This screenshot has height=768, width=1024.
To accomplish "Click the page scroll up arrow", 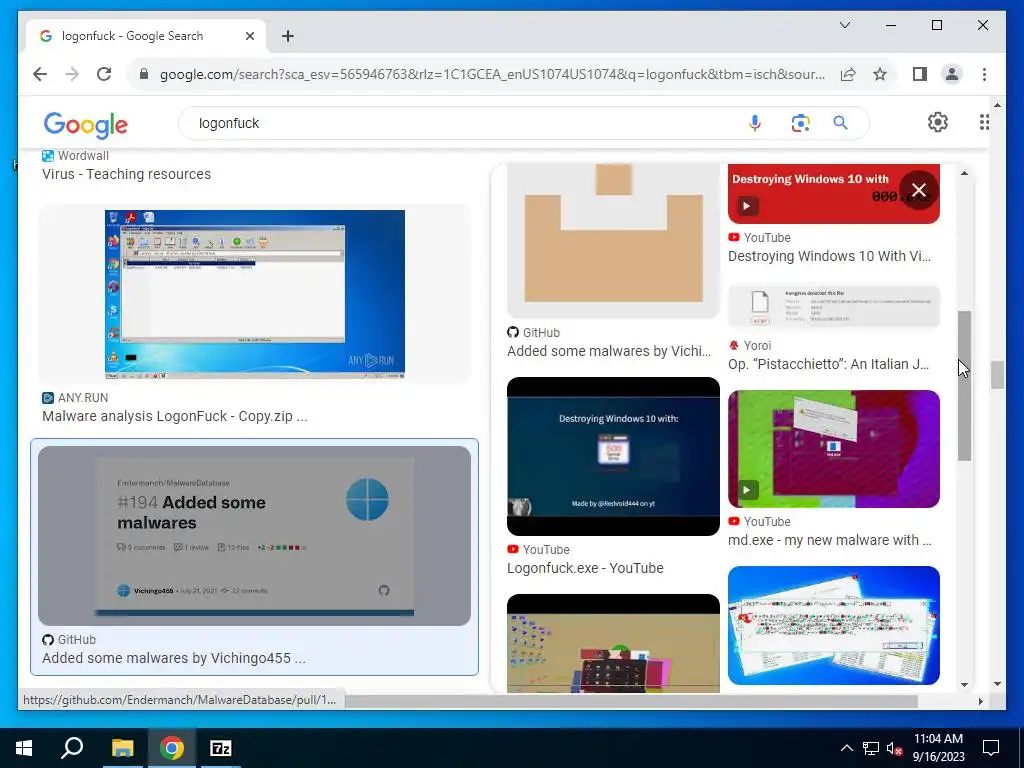I will click(997, 105).
